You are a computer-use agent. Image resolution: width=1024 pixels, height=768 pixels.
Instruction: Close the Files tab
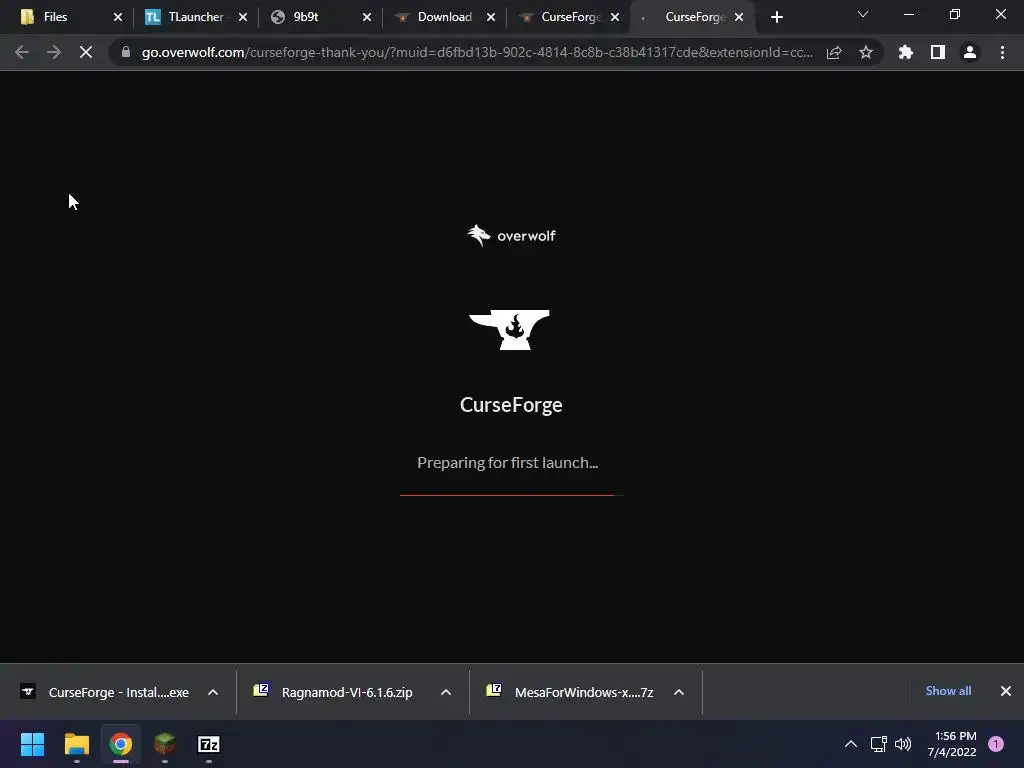[x=118, y=17]
